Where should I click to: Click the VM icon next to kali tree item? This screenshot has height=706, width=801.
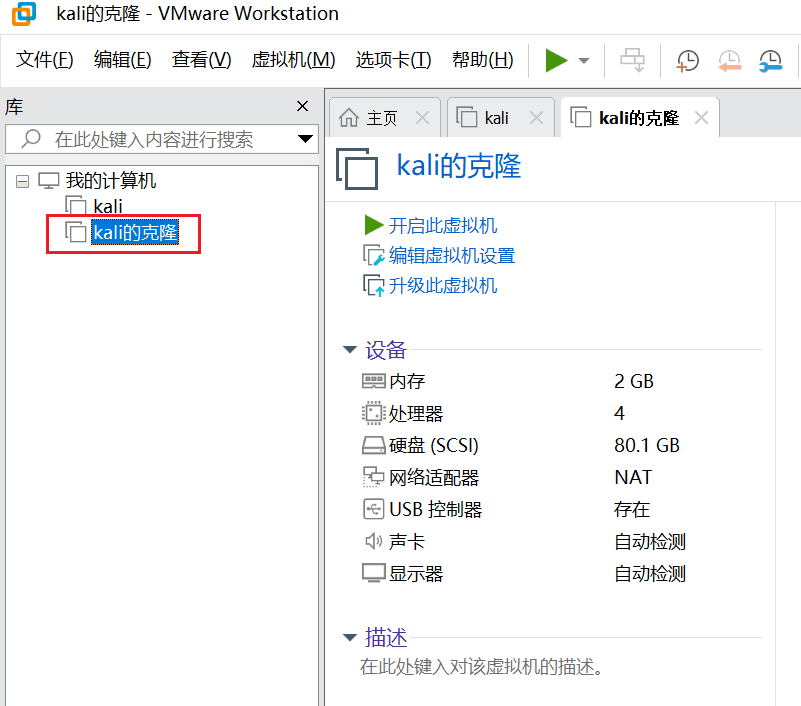pyautogui.click(x=76, y=205)
